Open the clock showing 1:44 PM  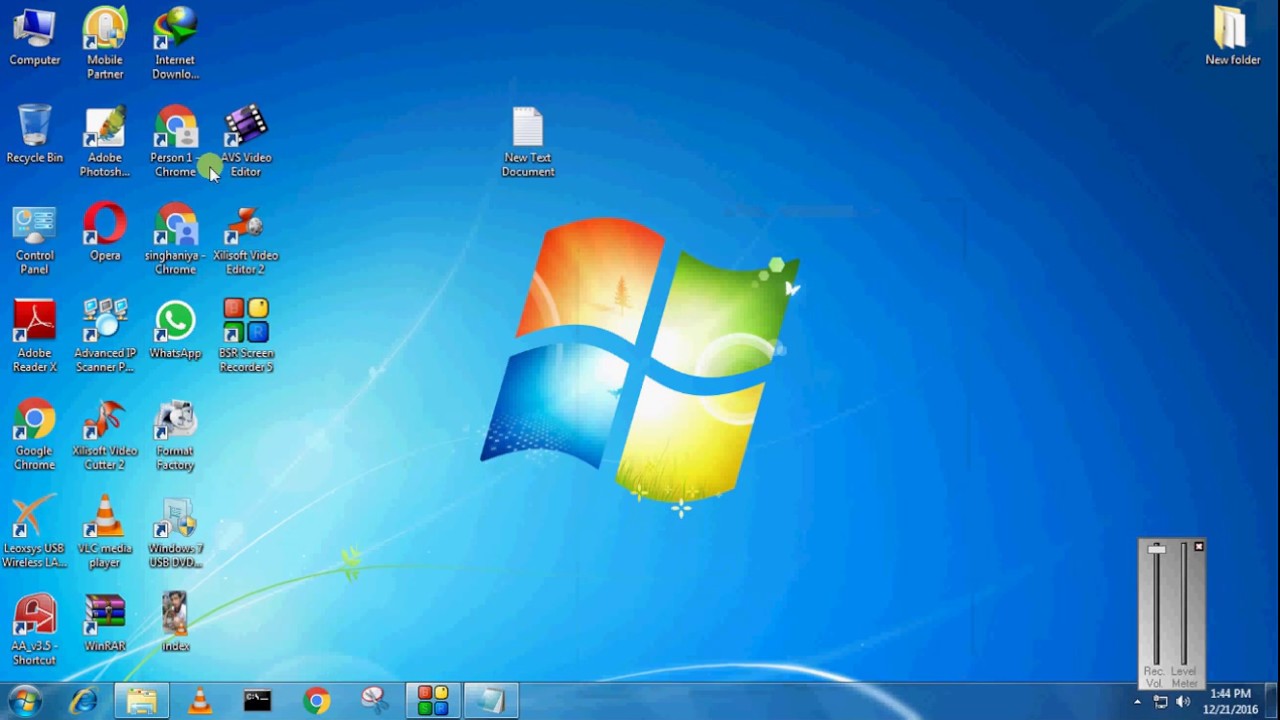[1230, 701]
